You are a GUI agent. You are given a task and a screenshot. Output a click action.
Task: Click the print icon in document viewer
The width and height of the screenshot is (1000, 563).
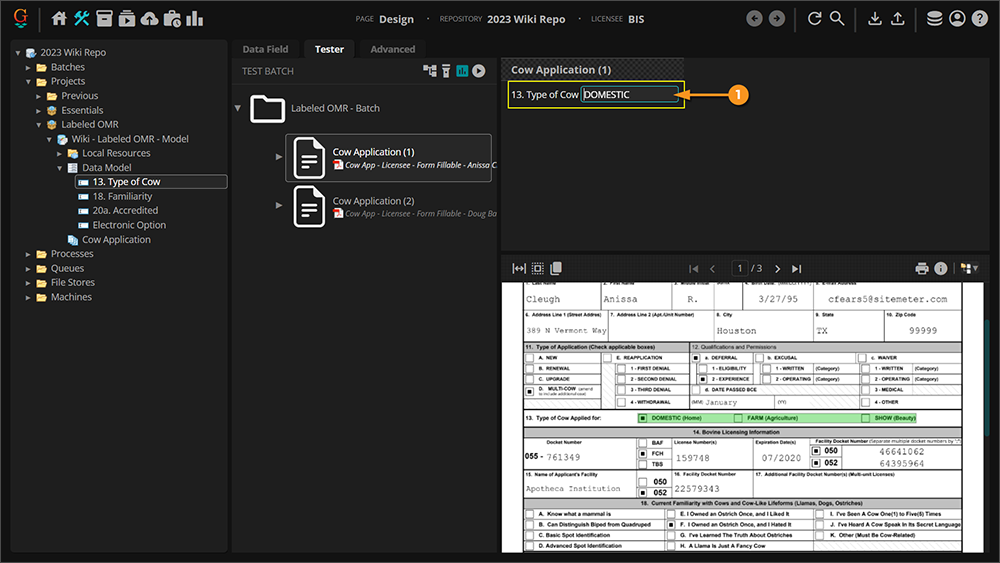pos(922,268)
